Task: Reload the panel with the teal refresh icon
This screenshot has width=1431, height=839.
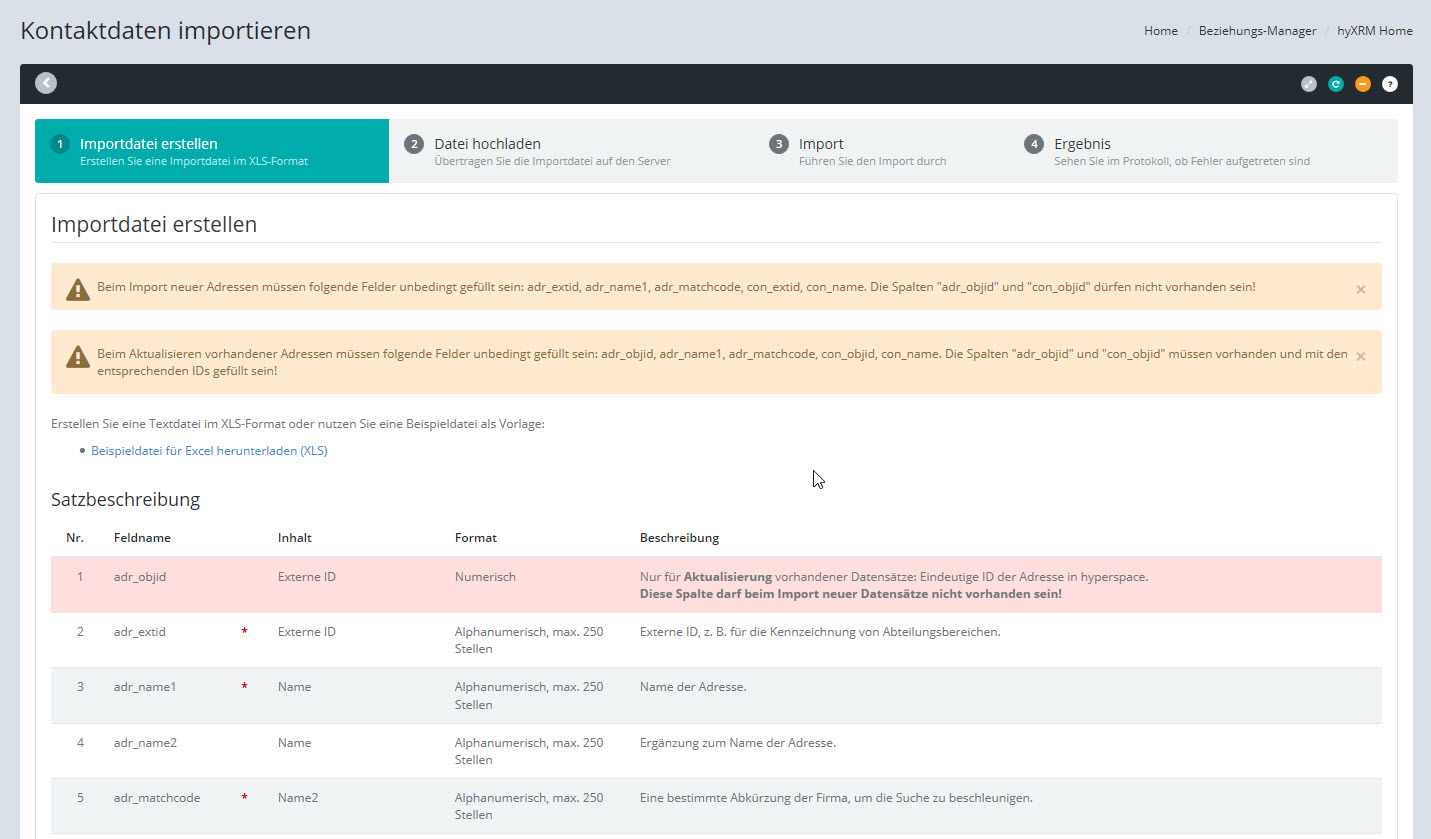Action: (x=1336, y=84)
